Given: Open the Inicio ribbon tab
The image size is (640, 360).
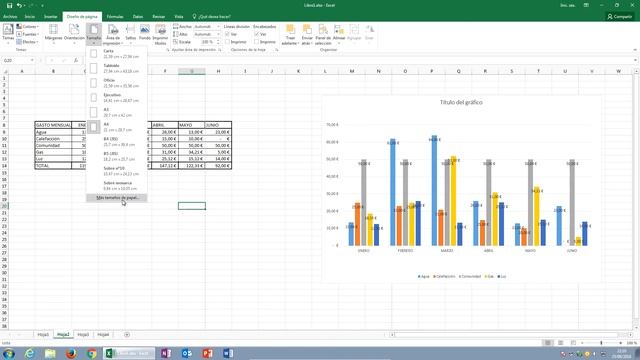Looking at the screenshot, I should click(30, 17).
